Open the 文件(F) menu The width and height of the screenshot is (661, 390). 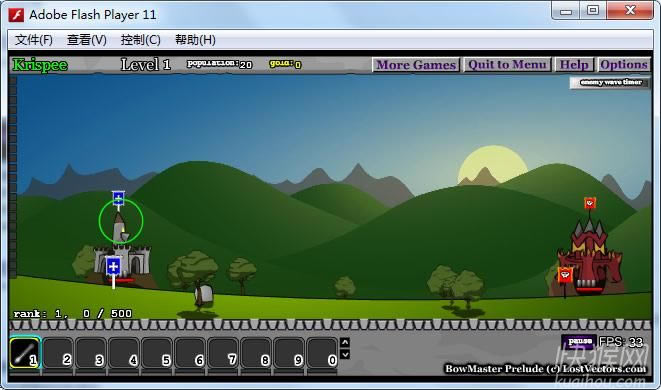tap(34, 40)
